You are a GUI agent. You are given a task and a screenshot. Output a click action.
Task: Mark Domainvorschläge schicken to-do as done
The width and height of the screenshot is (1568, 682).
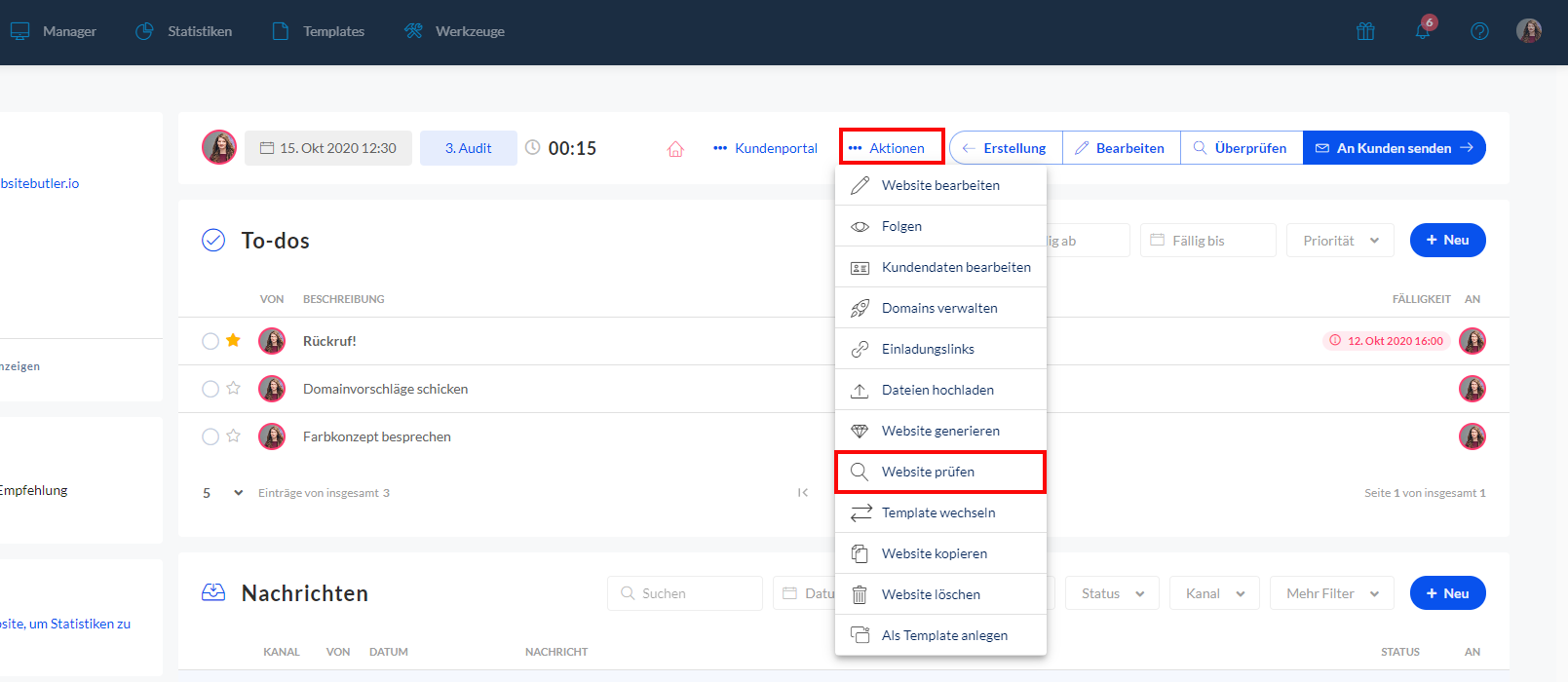click(x=210, y=389)
